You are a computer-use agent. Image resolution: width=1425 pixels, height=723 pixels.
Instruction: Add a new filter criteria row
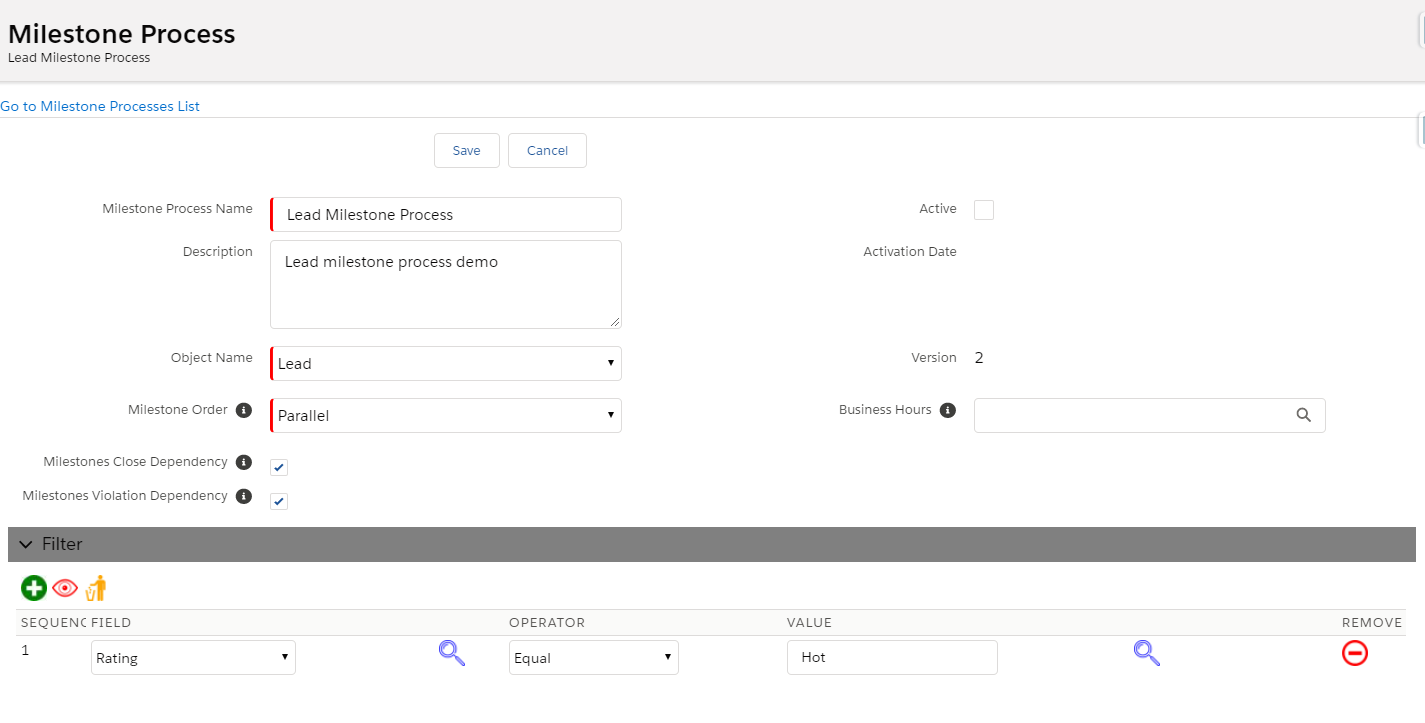(x=33, y=588)
